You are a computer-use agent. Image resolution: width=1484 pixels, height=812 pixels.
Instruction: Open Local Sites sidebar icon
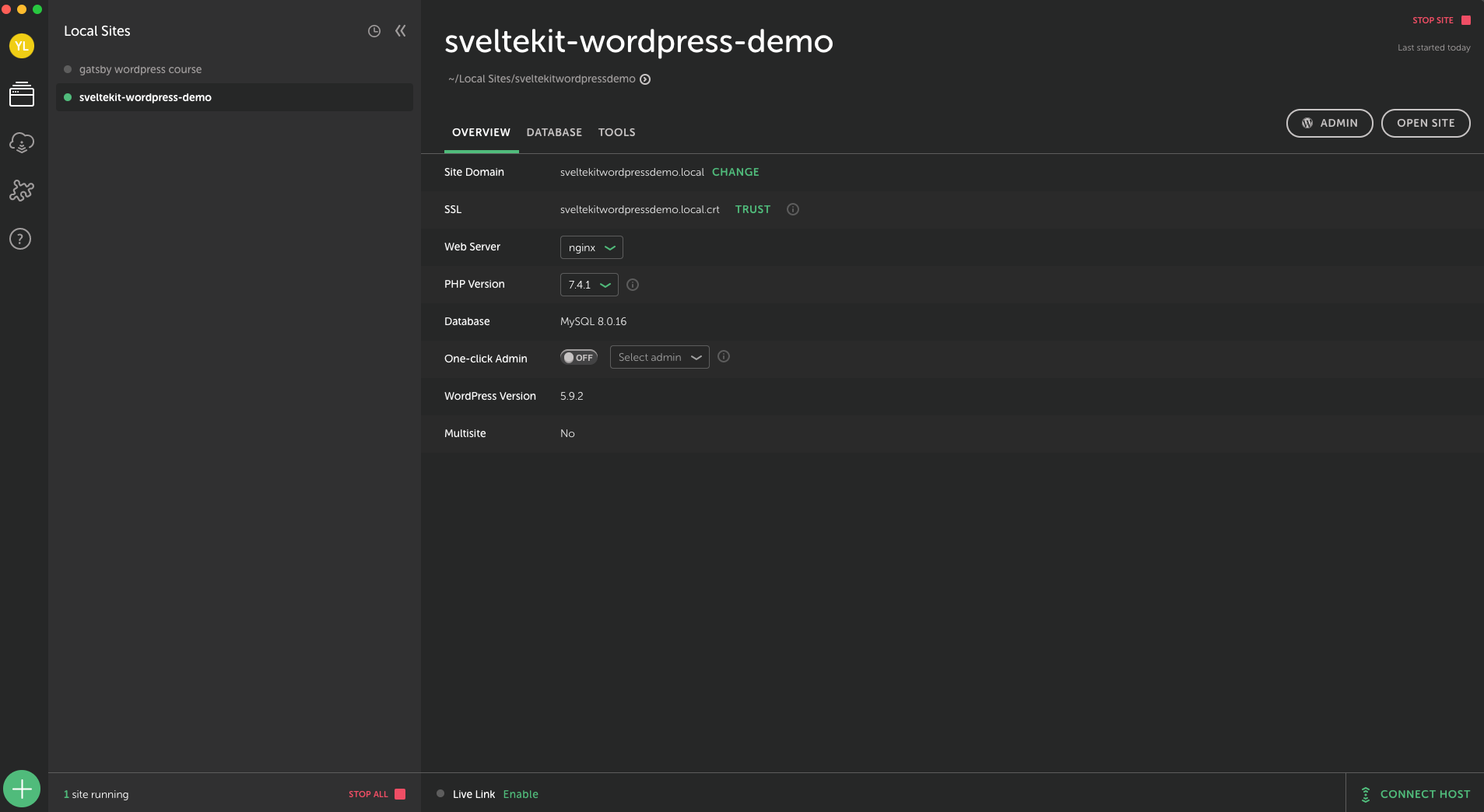click(22, 94)
